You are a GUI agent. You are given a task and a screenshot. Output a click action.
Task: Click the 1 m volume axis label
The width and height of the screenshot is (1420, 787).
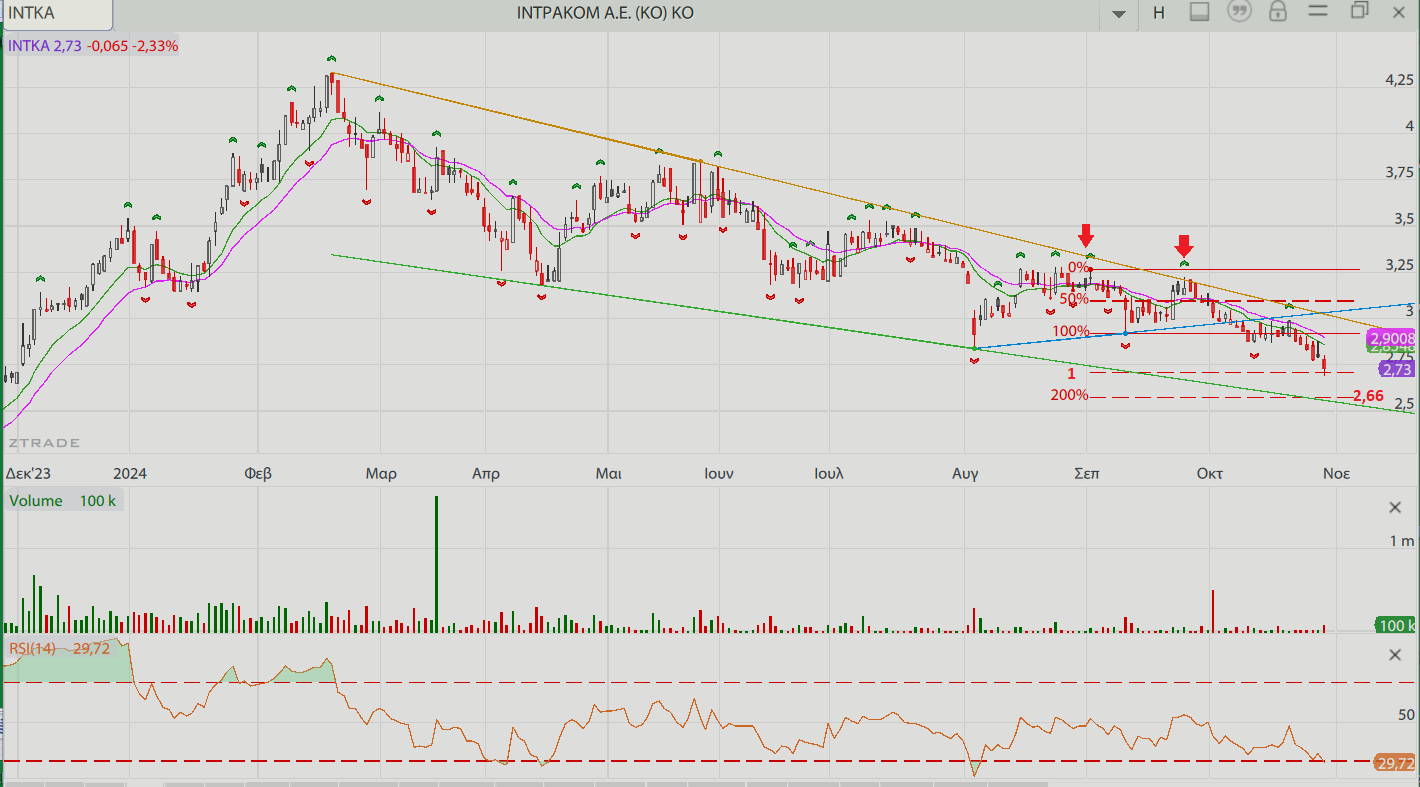(1401, 541)
